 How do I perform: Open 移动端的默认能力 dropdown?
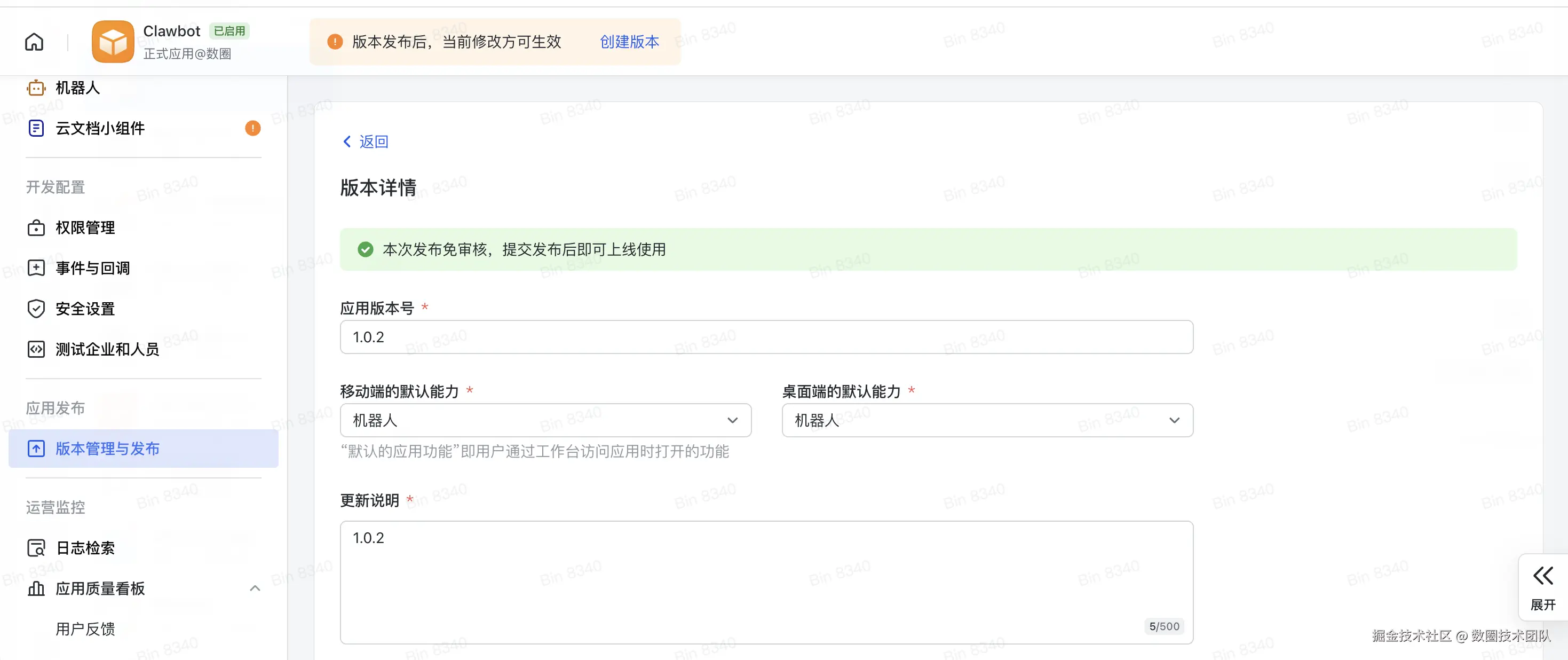coord(545,420)
